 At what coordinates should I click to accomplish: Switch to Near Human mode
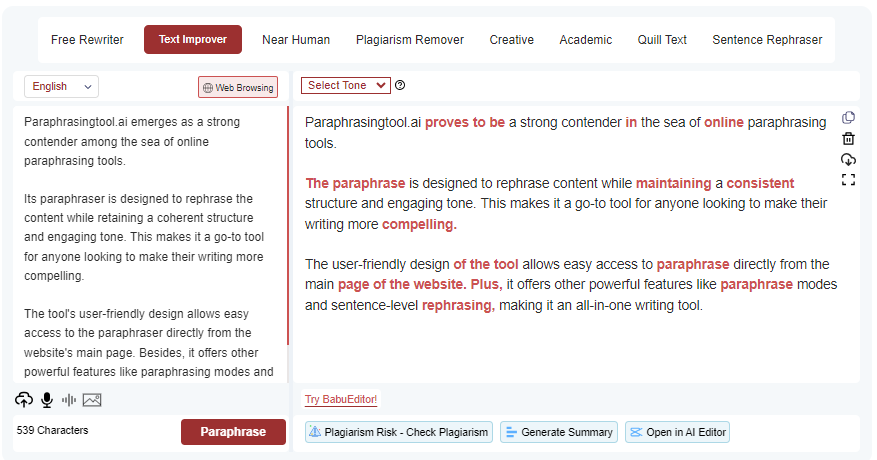296,40
